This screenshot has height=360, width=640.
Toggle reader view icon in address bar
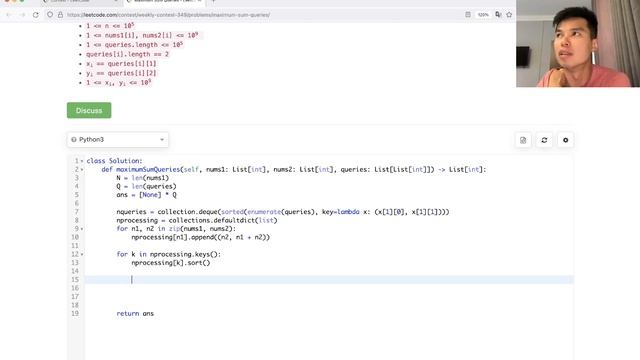[x=468, y=15]
